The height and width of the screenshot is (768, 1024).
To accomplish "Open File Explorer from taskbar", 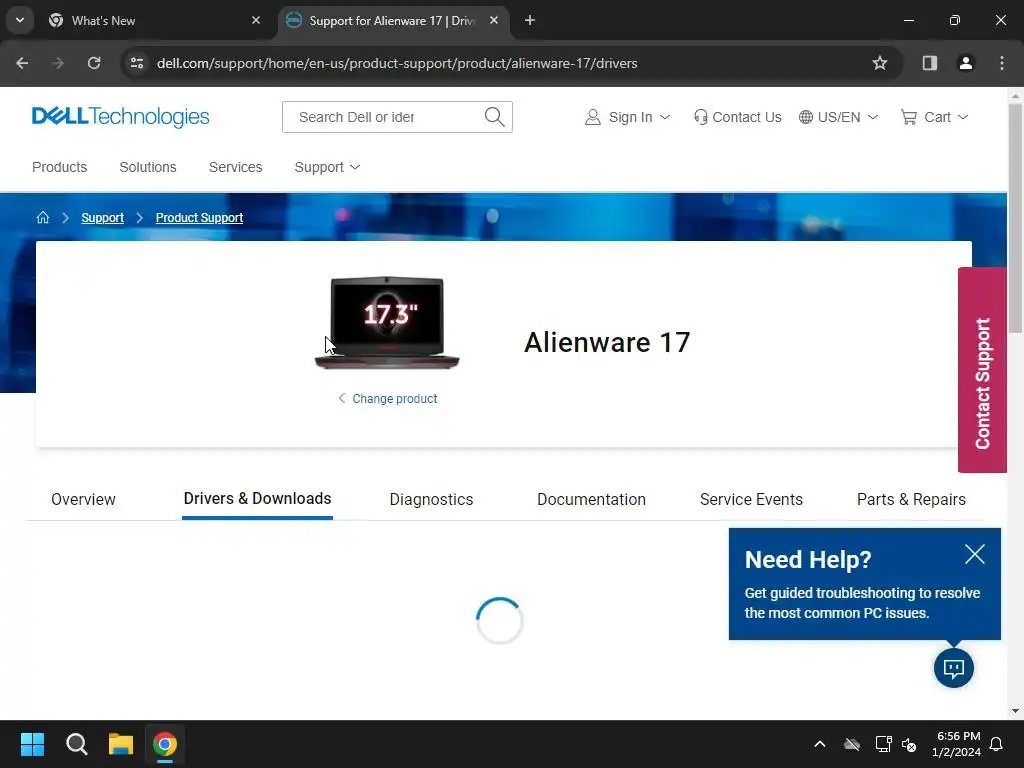I will click(121, 744).
